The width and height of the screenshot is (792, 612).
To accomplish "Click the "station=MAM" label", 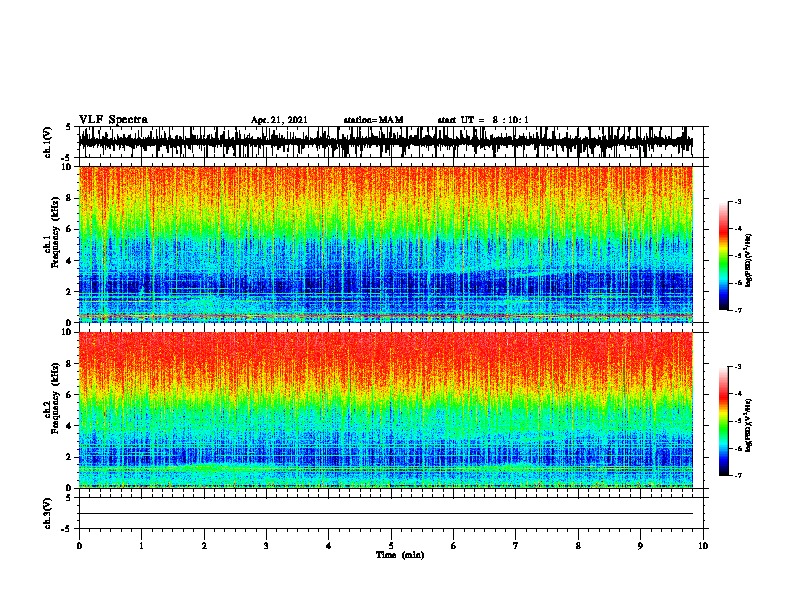I will [373, 120].
